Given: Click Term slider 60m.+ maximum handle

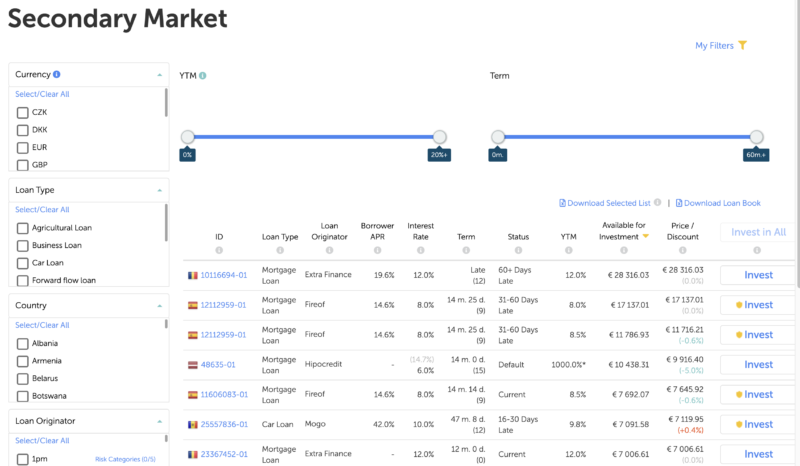Looking at the screenshot, I should (757, 137).
